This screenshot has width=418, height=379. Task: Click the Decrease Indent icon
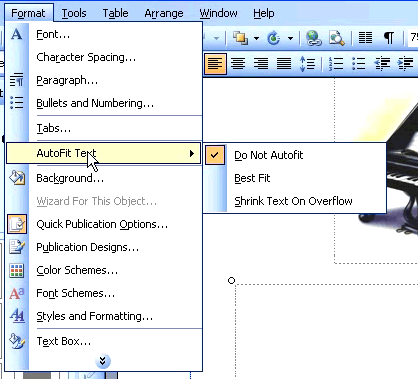(x=382, y=63)
